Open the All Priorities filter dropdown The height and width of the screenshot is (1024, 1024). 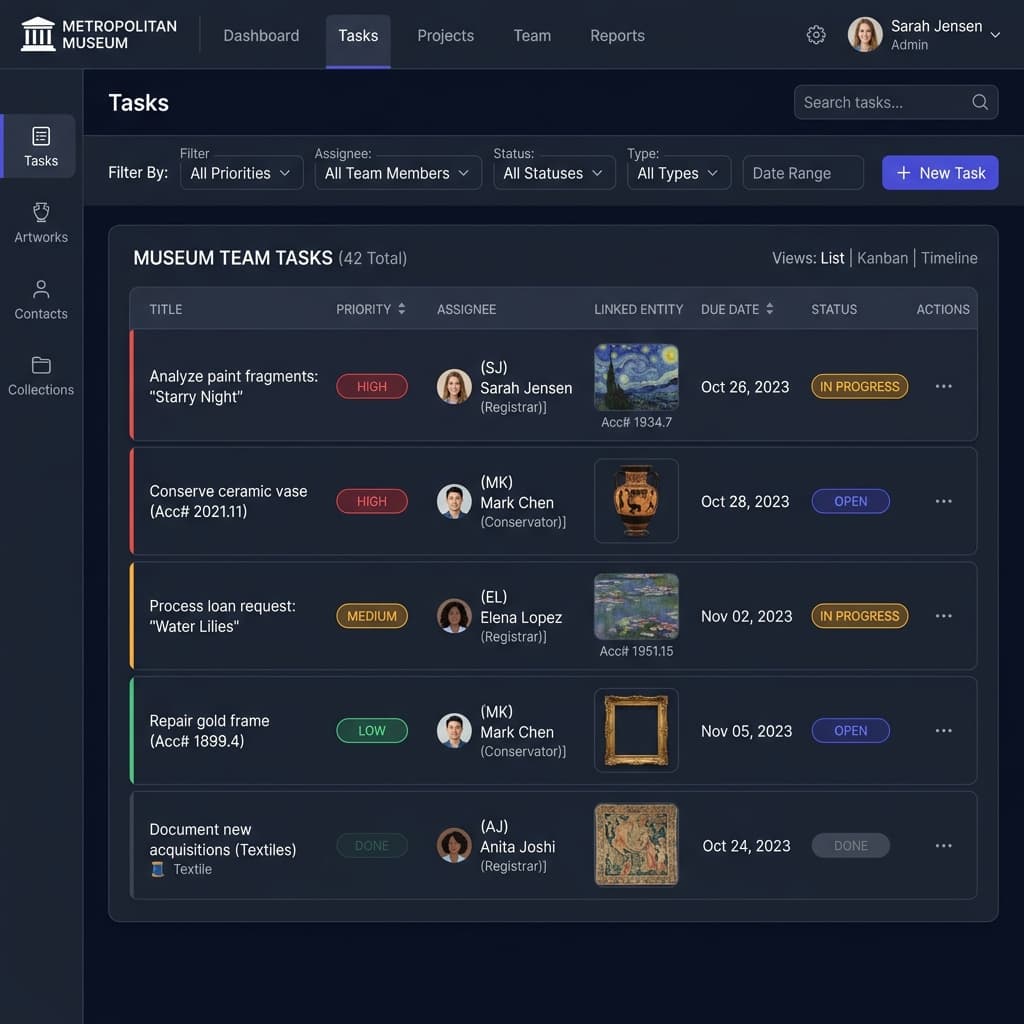[241, 172]
